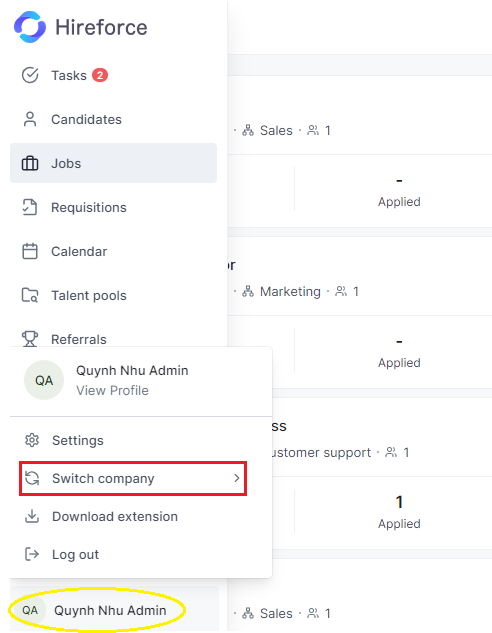The image size is (492, 633).
Task: Click the Log out door icon
Action: 32,554
